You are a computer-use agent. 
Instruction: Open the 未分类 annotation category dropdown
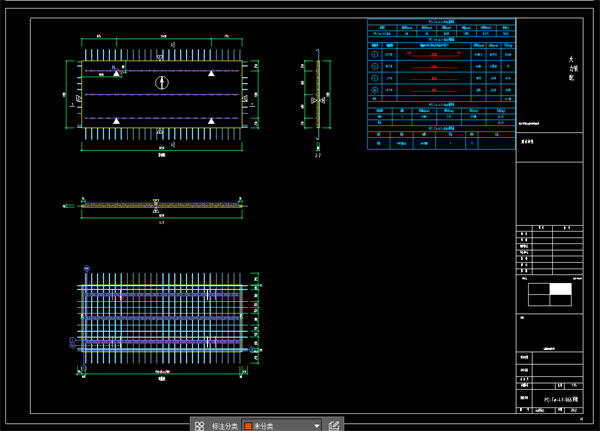[282, 426]
